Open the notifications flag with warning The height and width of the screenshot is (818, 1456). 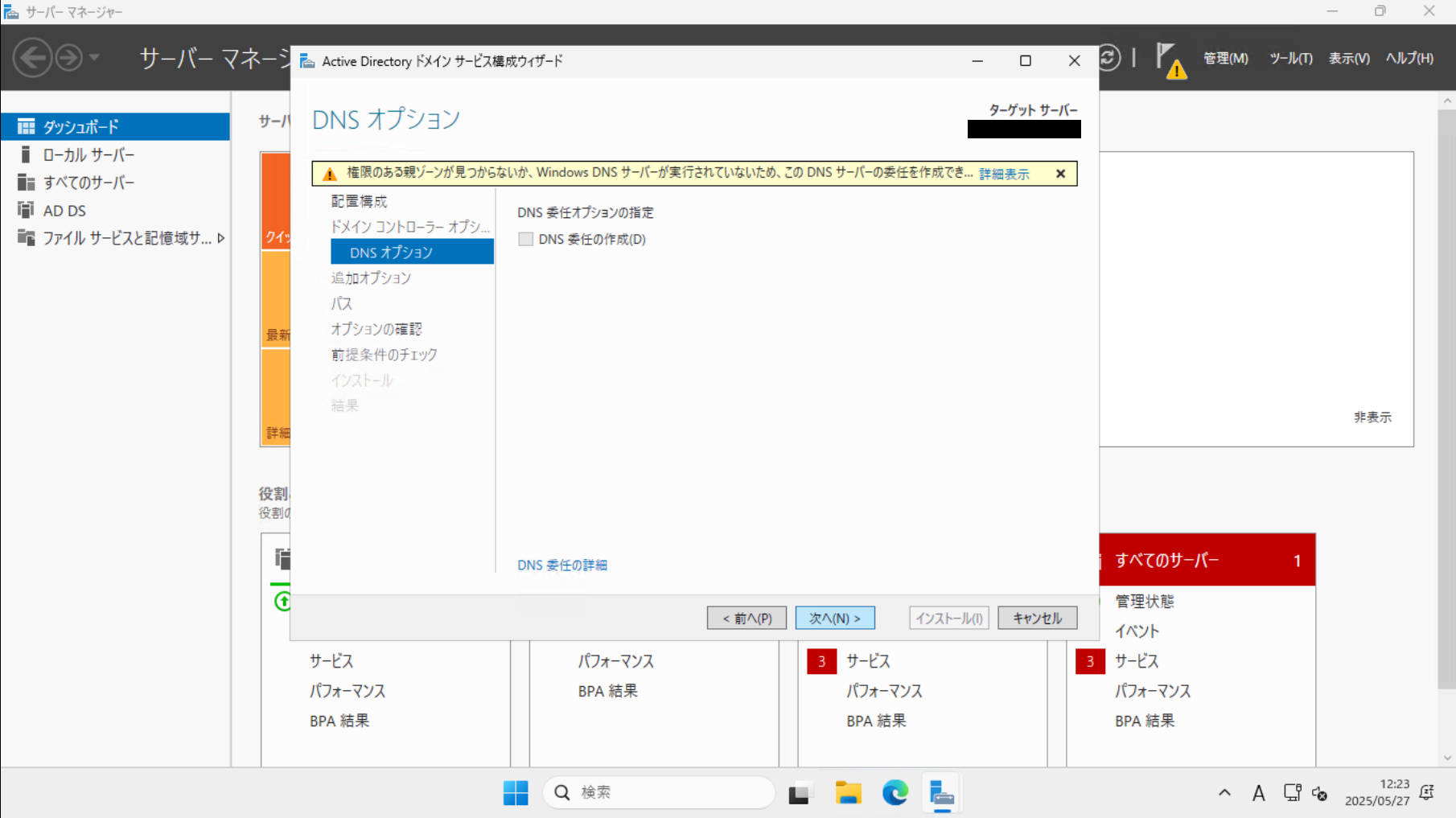[1170, 60]
